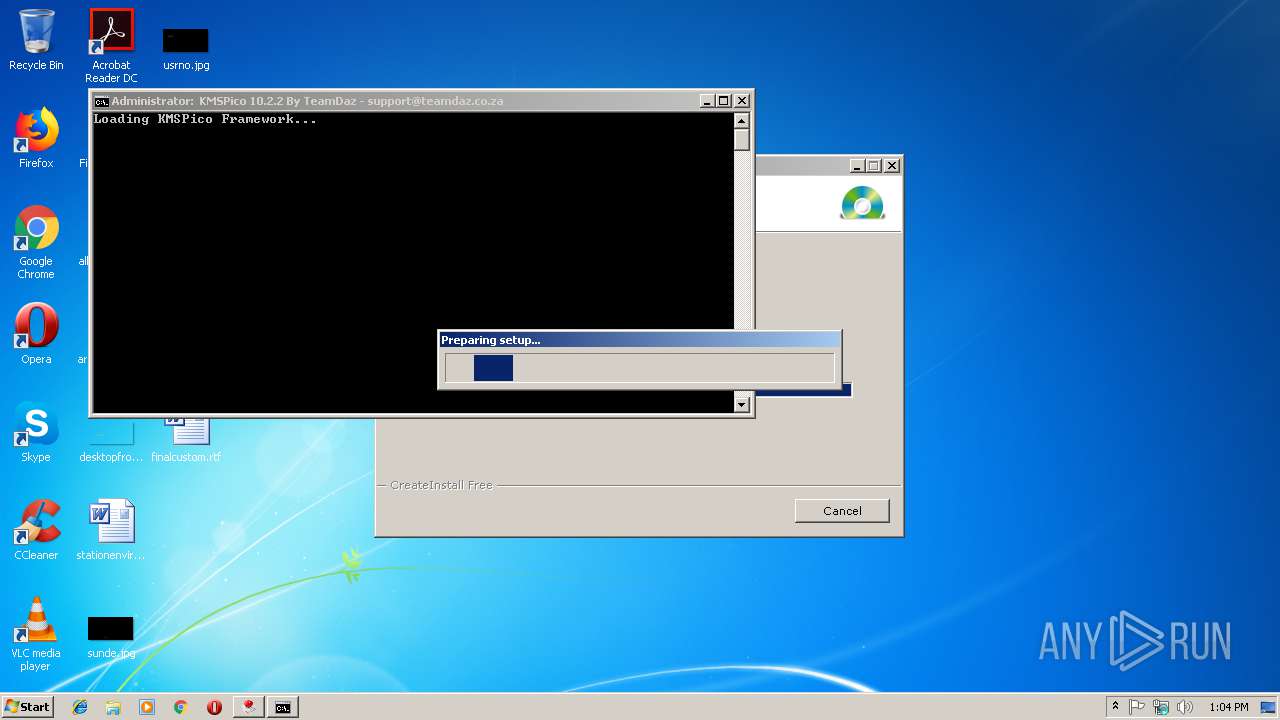Click the Preparing setup progress bar
The image size is (1280, 720).
(x=639, y=368)
